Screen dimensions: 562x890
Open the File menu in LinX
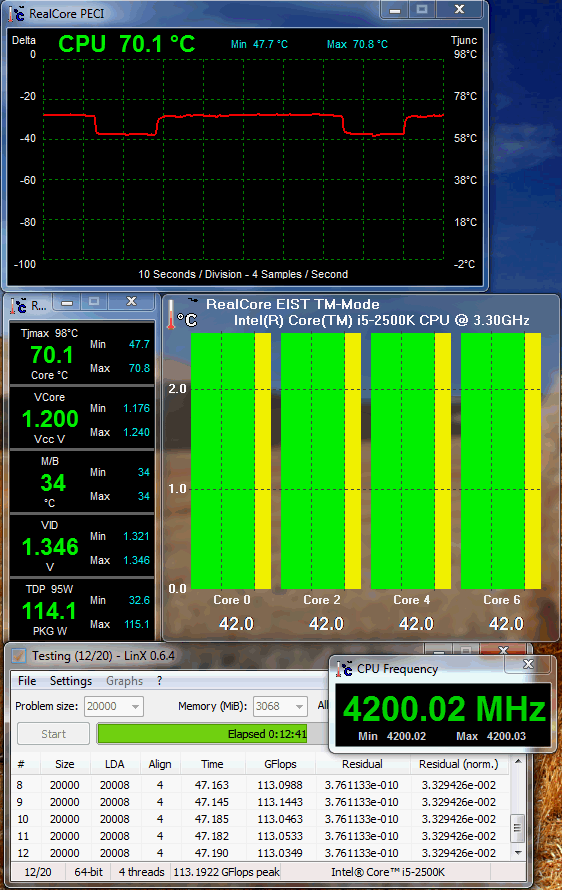pos(27,681)
